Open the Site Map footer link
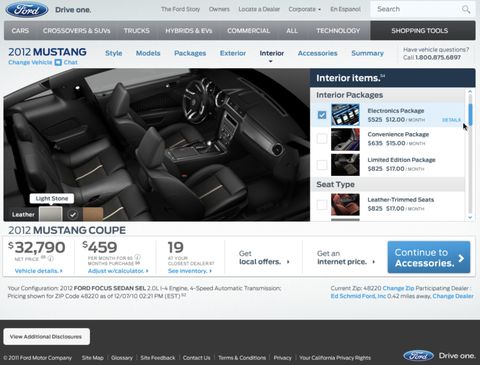 (92, 358)
